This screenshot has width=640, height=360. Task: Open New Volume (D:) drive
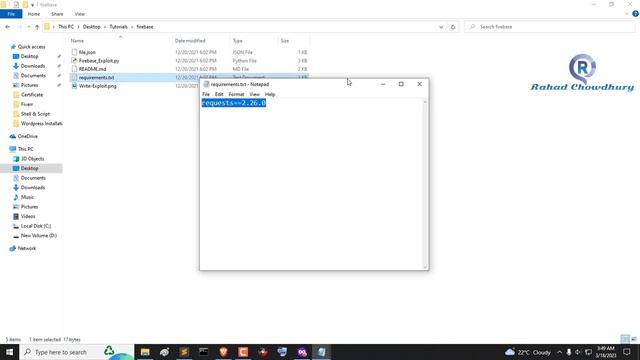tap(35, 236)
